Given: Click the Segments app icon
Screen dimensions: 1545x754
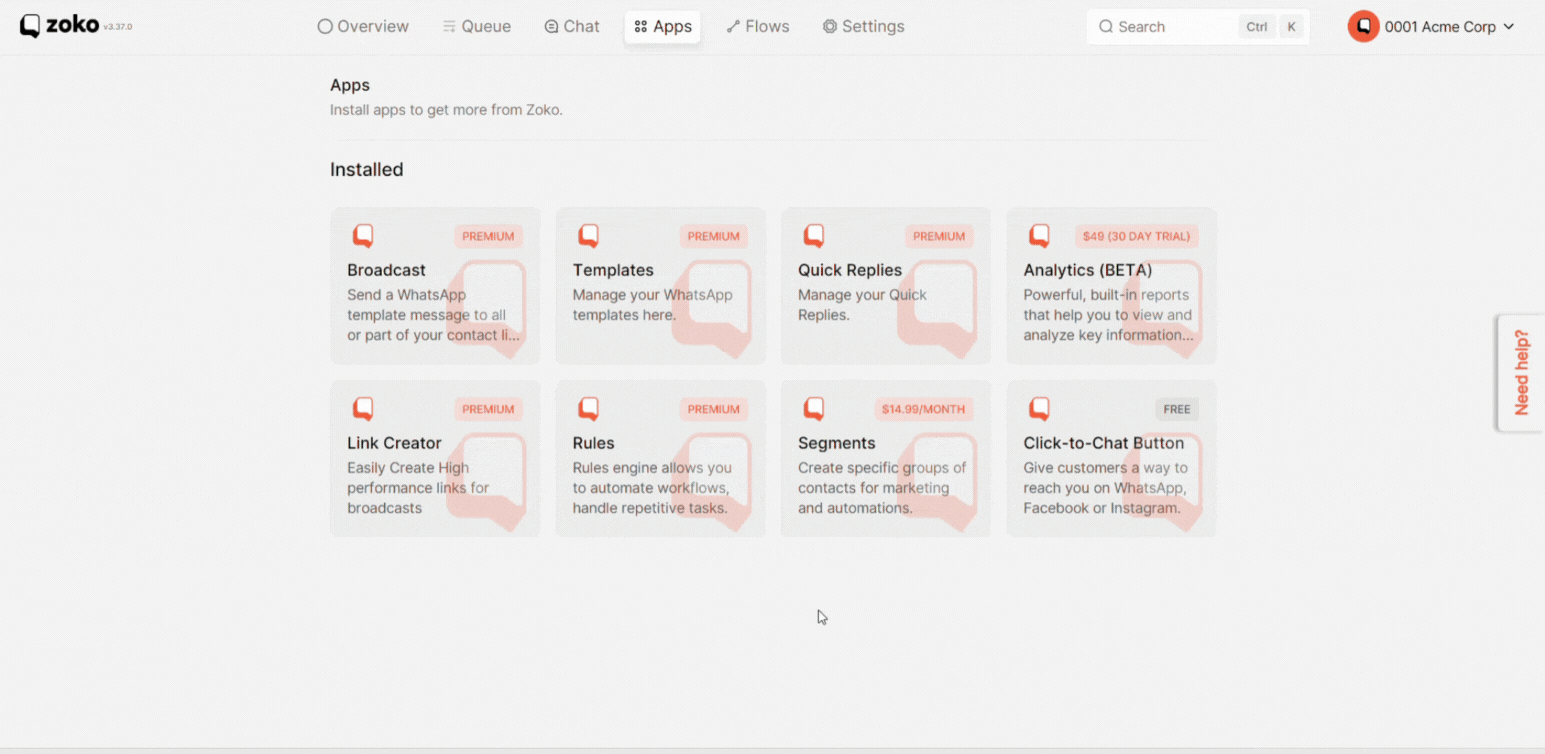Looking at the screenshot, I should click(x=814, y=409).
